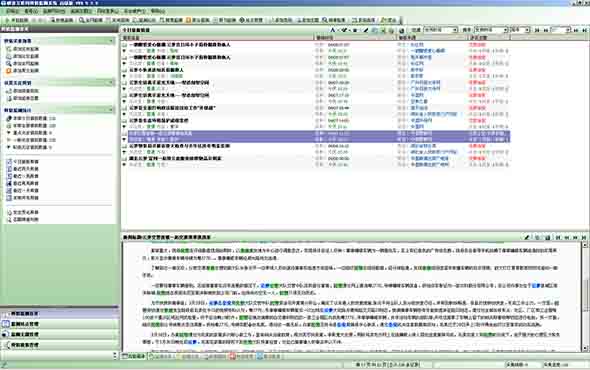Viewport: 590px width, 370px height.
Task: Click the document icon beside the first article row
Action: pyautogui.click(x=124, y=45)
